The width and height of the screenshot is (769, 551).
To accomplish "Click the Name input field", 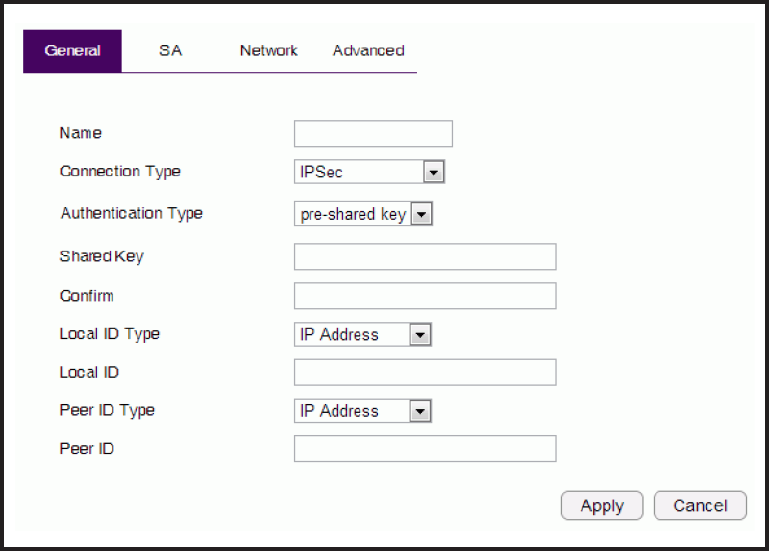I will [373, 134].
